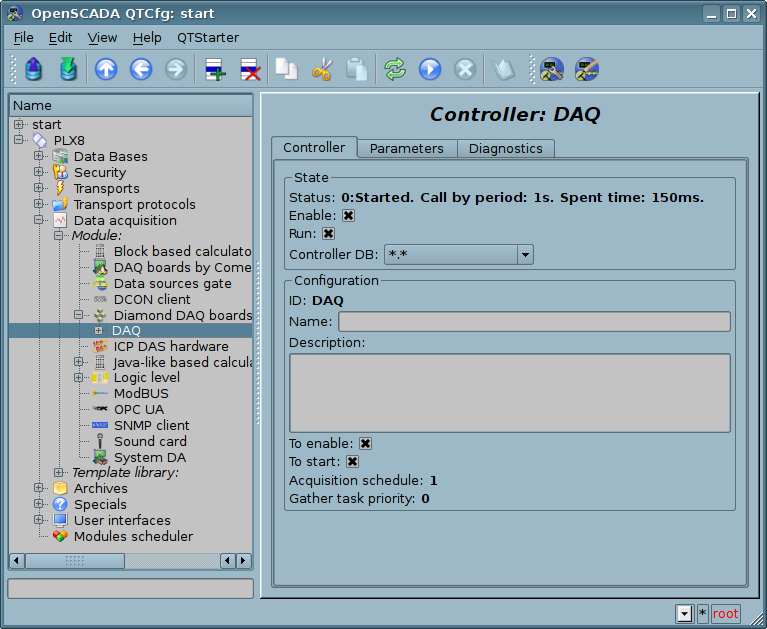This screenshot has width=767, height=629.
Task: Collapse the Data acquisition tree node
Action: (x=39, y=220)
